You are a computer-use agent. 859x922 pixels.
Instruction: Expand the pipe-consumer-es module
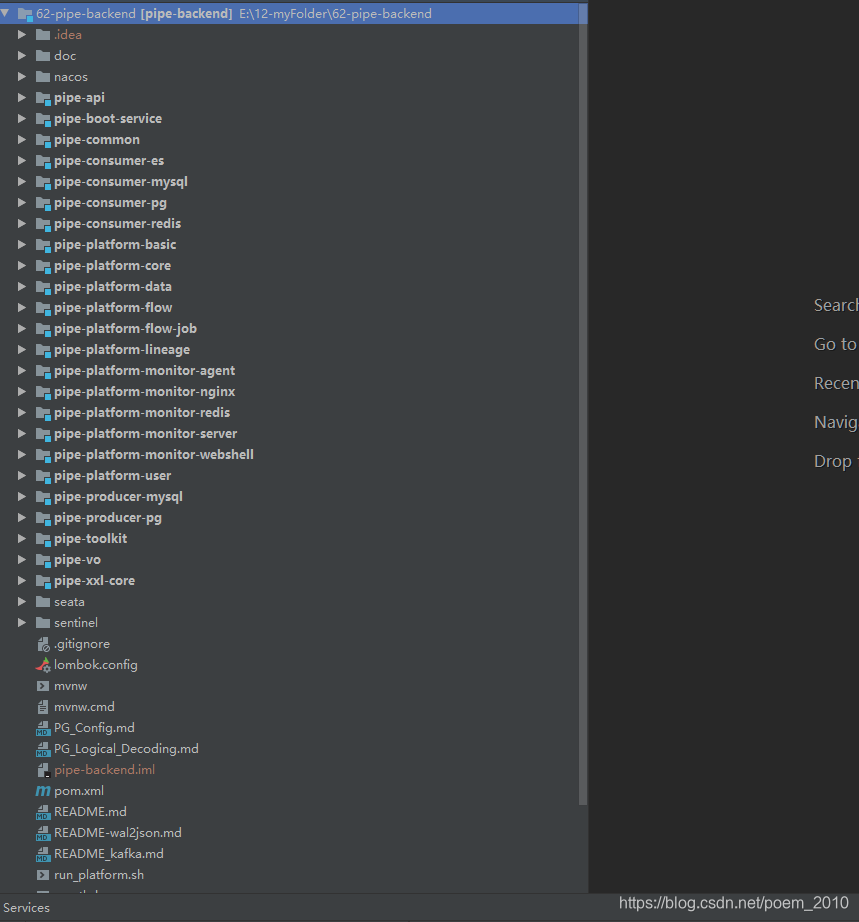(22, 161)
